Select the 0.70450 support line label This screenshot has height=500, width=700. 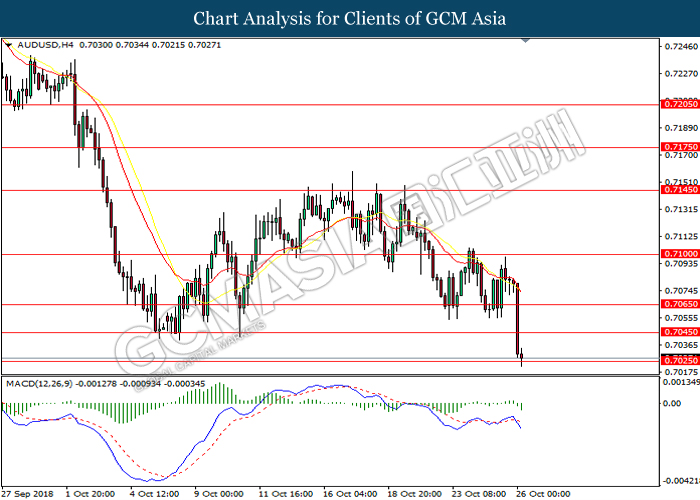(x=680, y=332)
